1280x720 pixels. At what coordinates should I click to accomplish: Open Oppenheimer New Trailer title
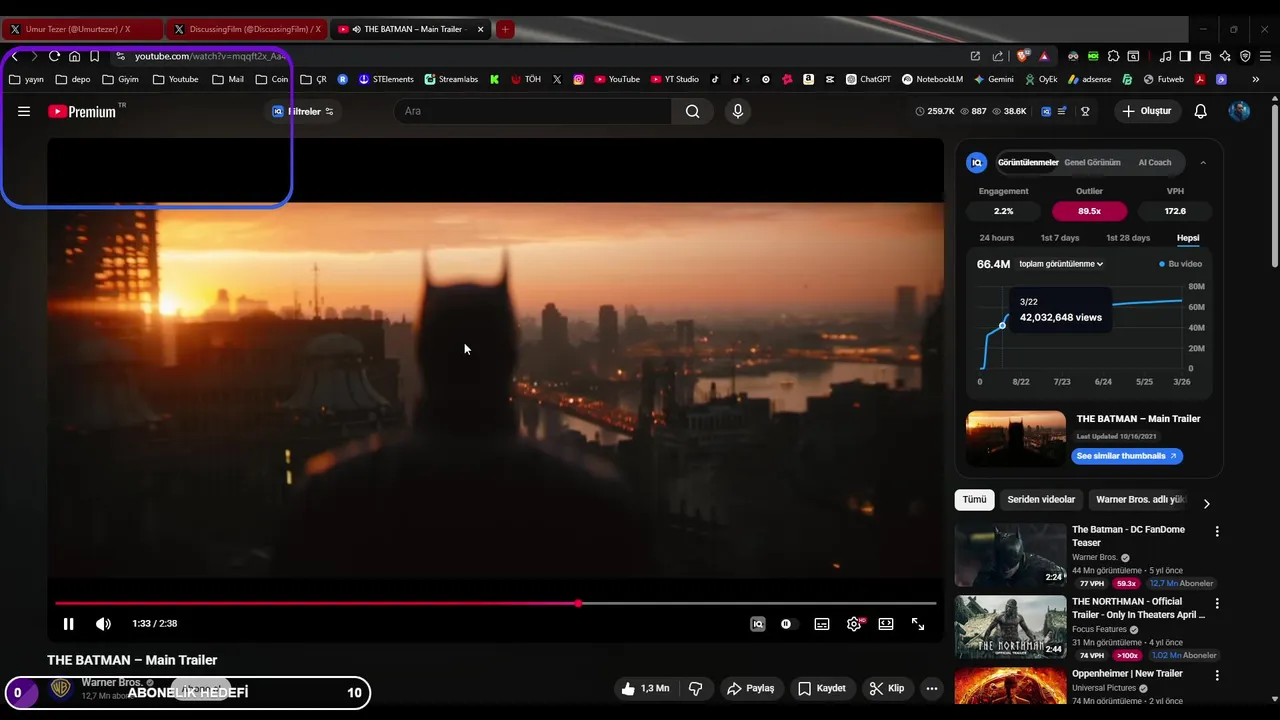tap(1127, 674)
